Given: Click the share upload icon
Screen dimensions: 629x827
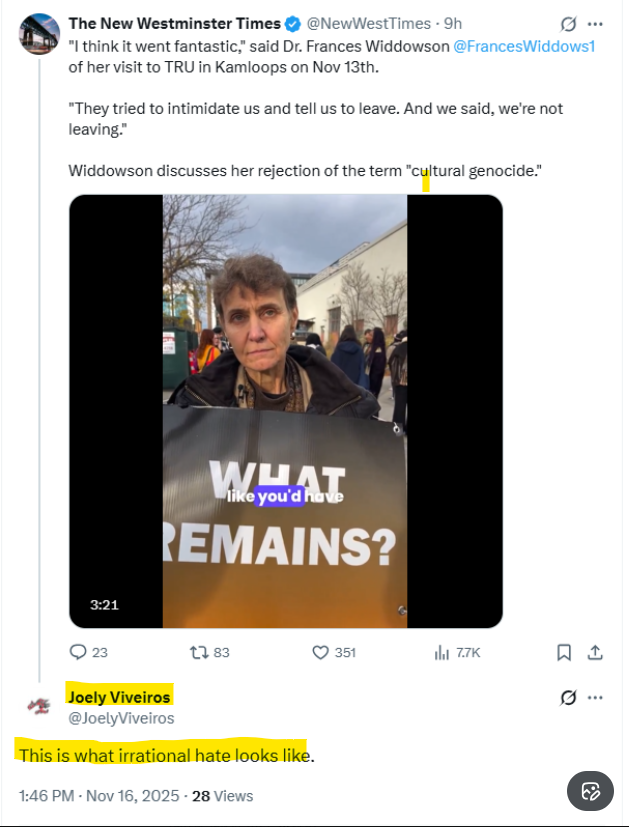Looking at the screenshot, I should (x=594, y=652).
